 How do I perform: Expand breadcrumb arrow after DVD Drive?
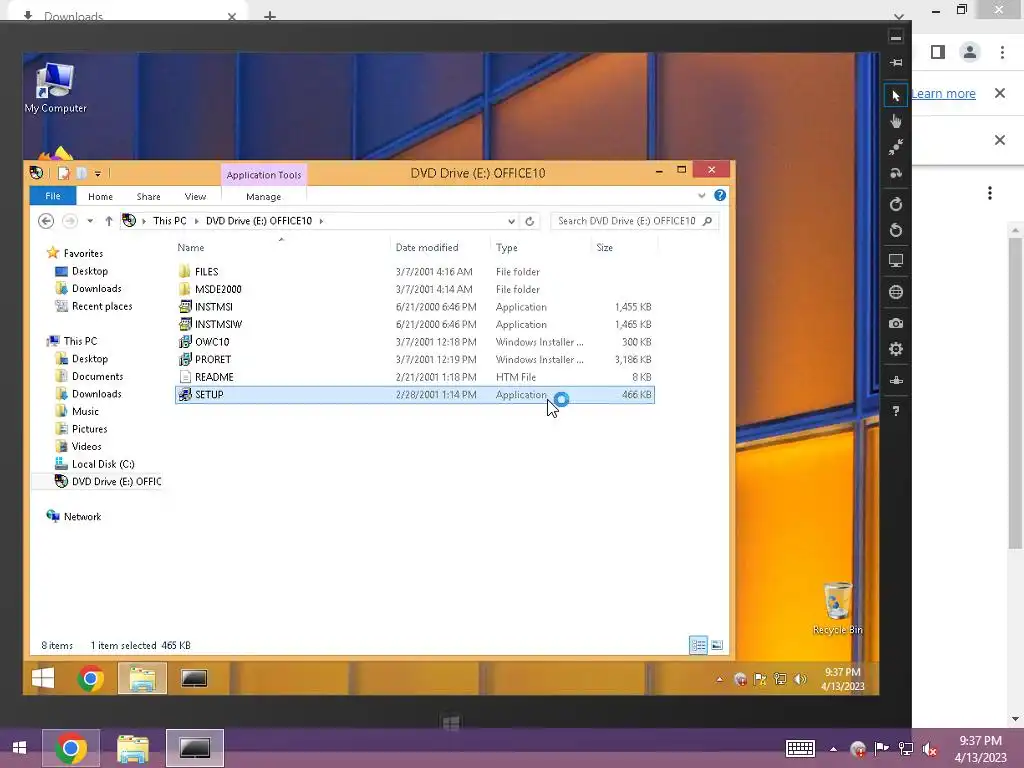click(x=321, y=221)
